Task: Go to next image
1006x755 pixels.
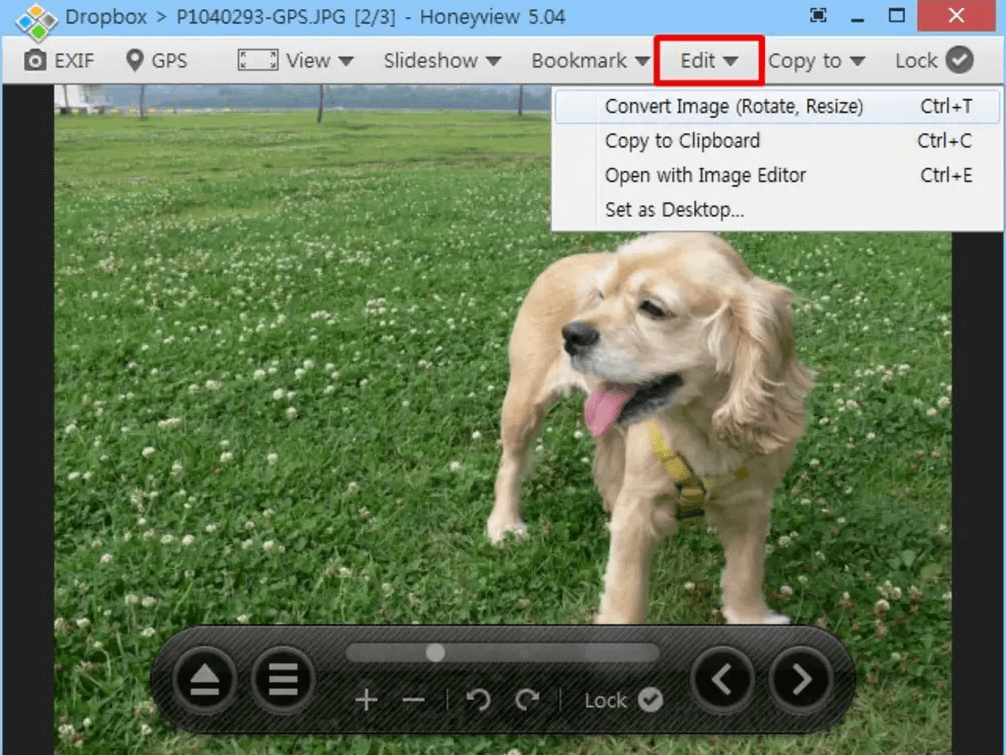Action: pyautogui.click(x=801, y=680)
